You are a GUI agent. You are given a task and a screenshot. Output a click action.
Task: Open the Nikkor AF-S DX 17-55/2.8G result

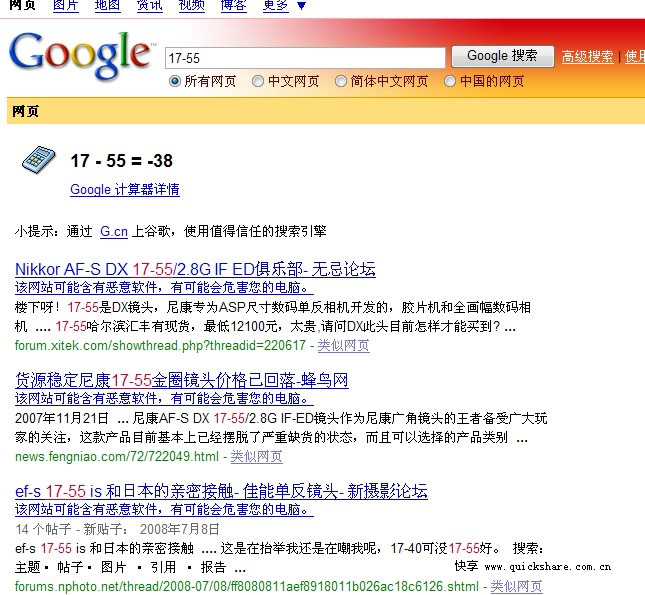195,269
